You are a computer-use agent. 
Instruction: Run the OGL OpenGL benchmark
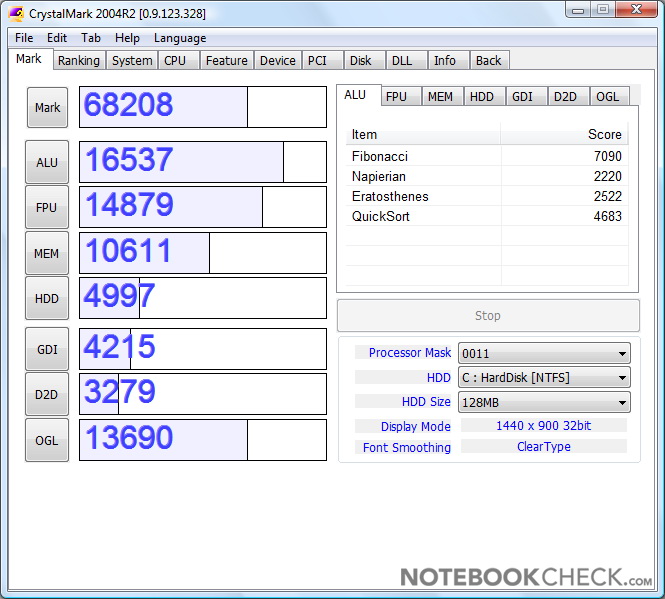point(47,440)
